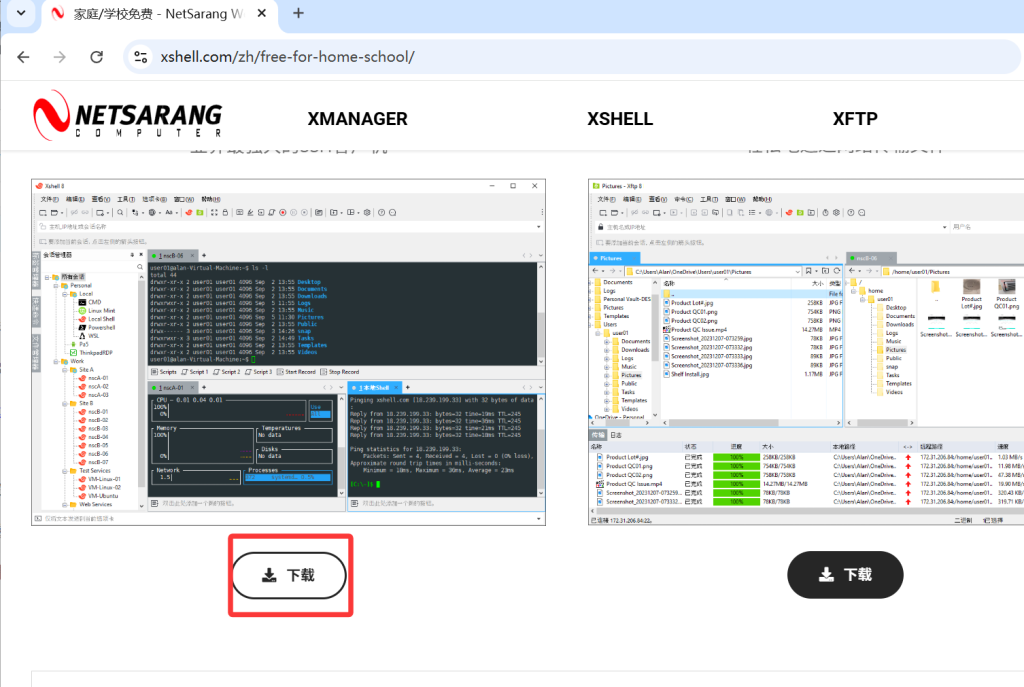Reload the xshell.com page
Screen dimensions: 1024x687
(x=96, y=57)
